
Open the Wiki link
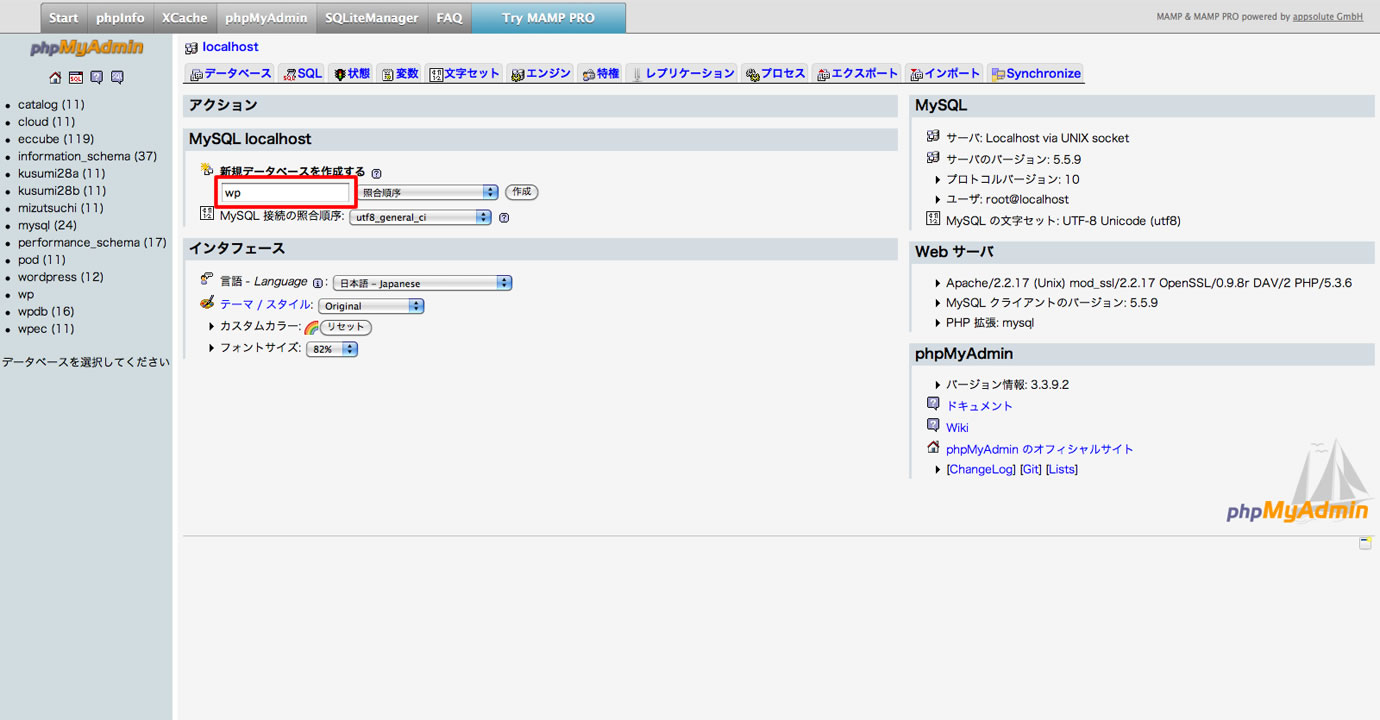[x=957, y=428]
